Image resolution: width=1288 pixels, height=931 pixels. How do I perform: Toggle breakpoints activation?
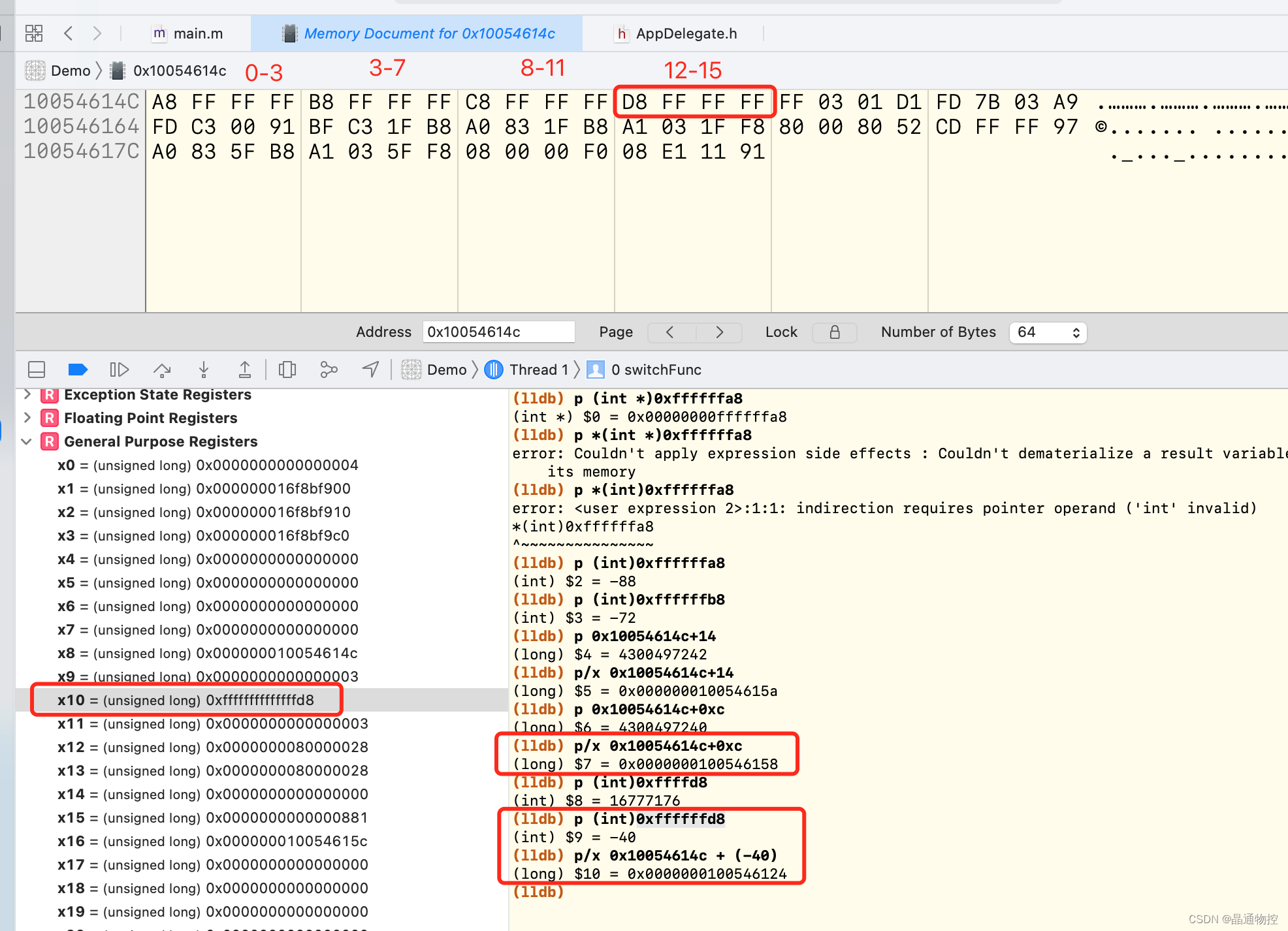coord(78,370)
